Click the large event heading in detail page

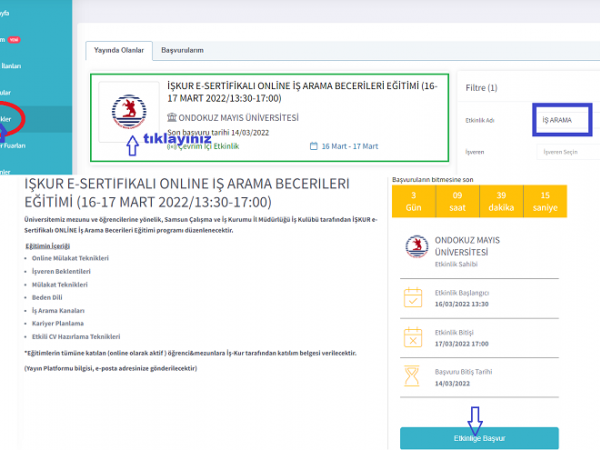[x=187, y=193]
